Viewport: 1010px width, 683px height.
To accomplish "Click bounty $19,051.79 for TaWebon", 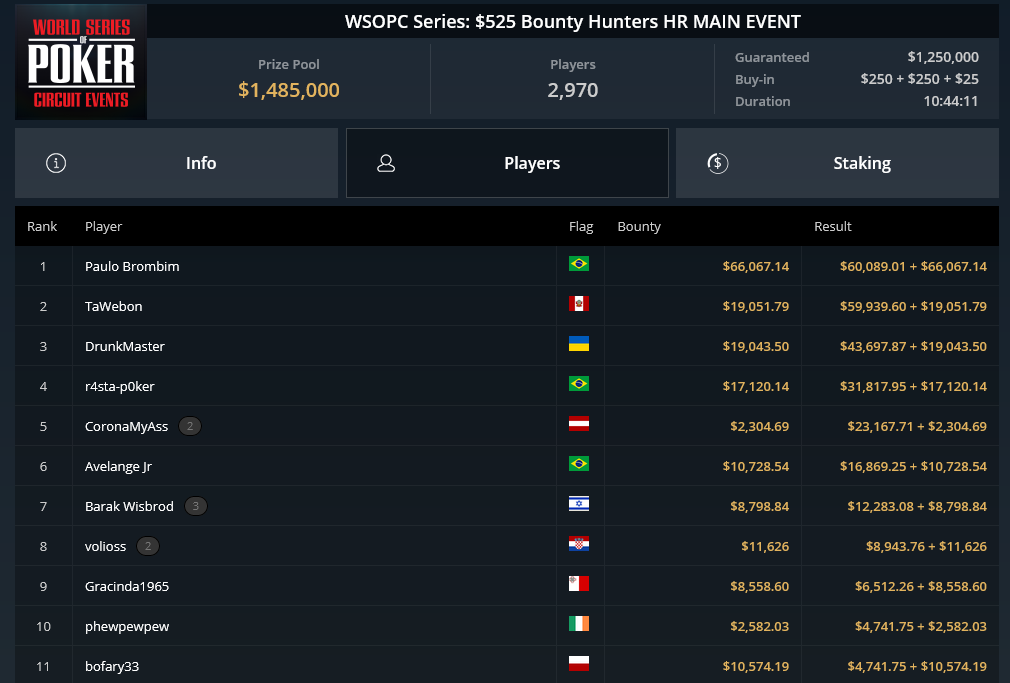I will coord(756,306).
